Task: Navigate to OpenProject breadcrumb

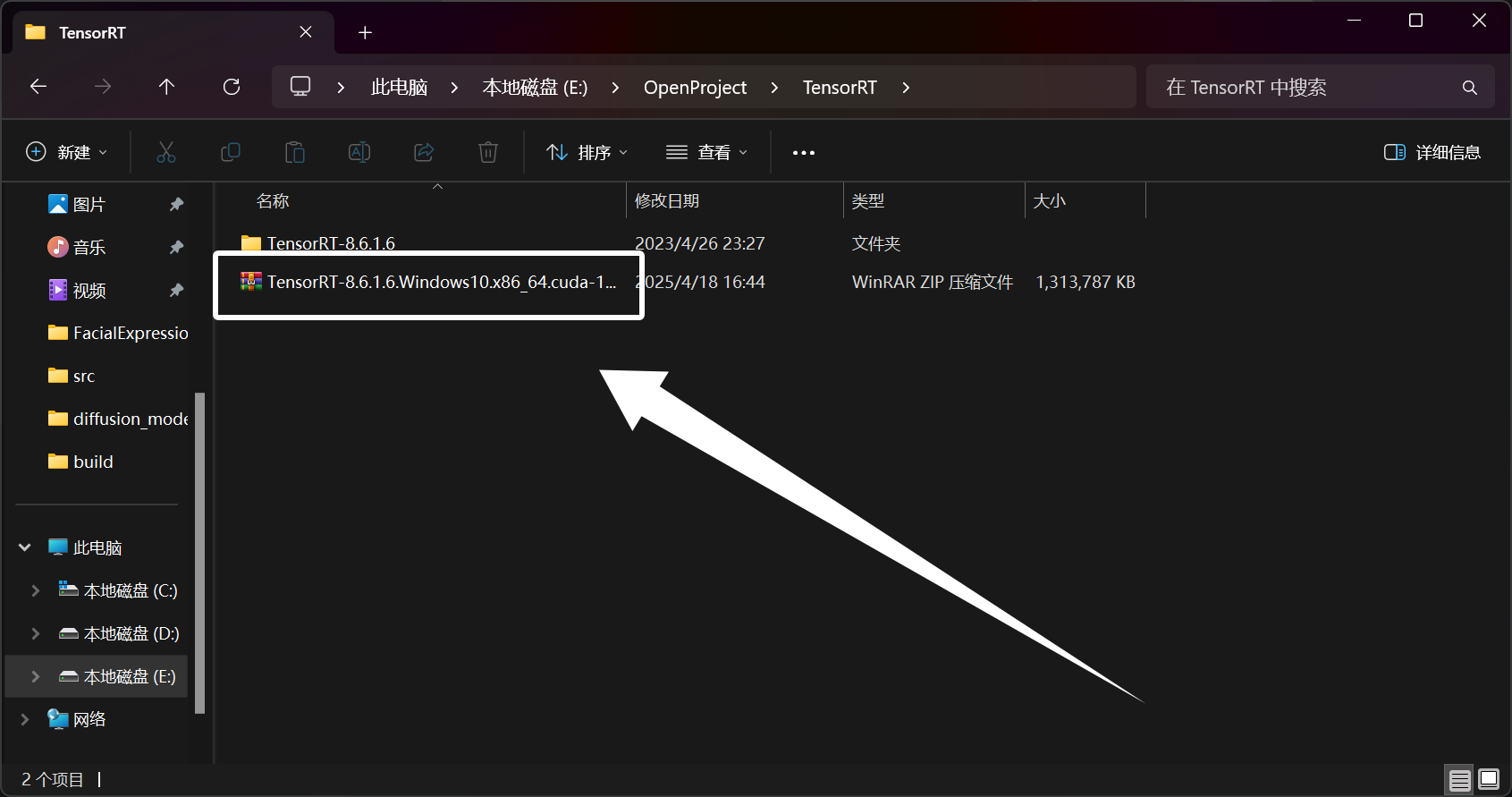Action: point(695,88)
